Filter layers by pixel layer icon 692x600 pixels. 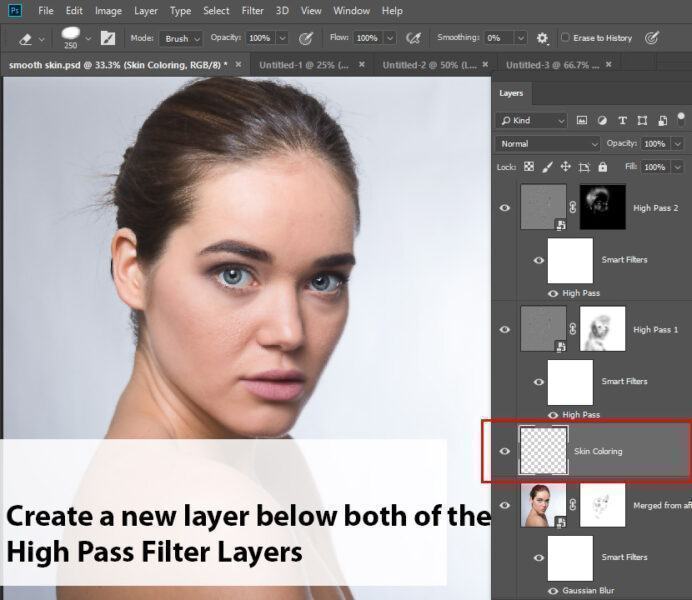[x=582, y=120]
